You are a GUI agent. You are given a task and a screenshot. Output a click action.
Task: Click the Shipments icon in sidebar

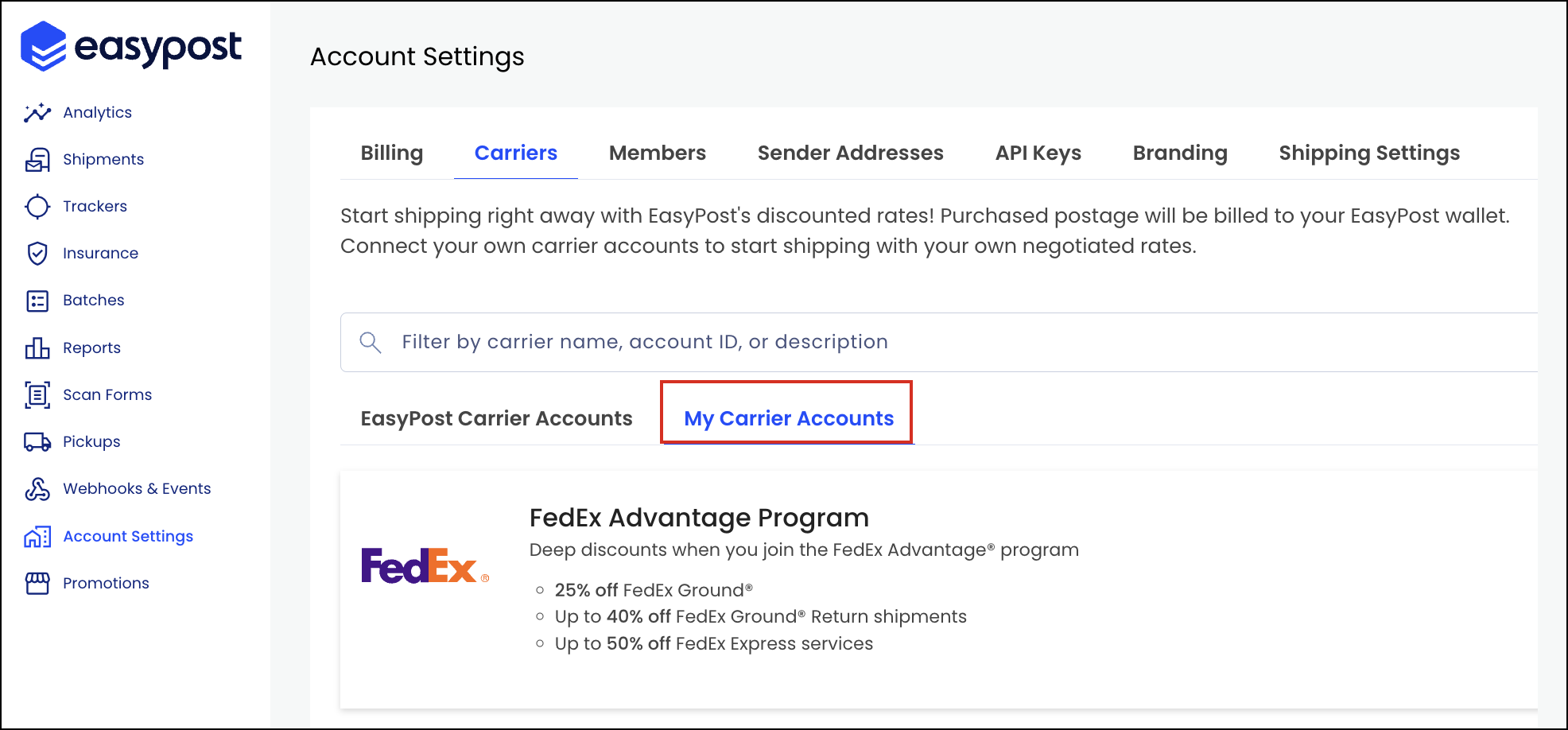[37, 160]
